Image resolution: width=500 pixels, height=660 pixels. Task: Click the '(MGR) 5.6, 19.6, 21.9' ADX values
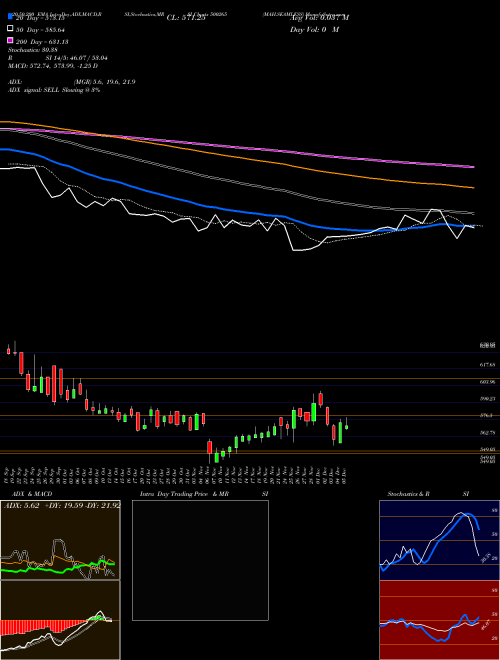tap(104, 82)
